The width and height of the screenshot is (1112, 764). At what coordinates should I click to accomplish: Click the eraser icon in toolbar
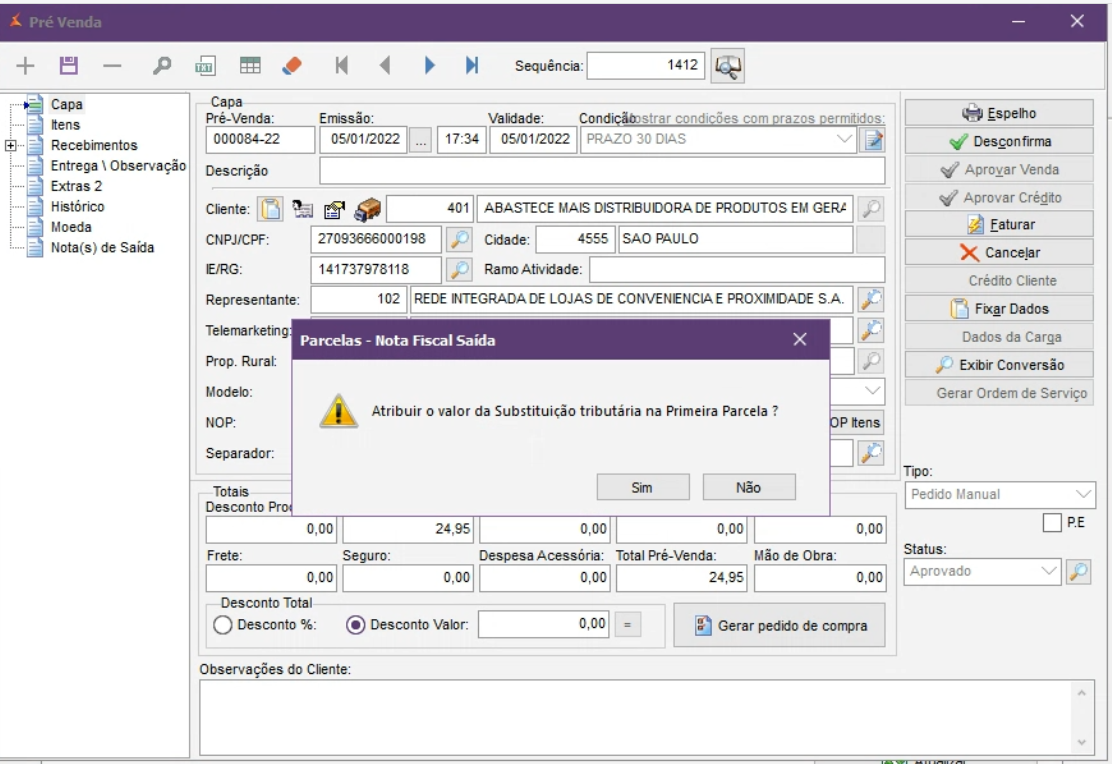pos(292,65)
